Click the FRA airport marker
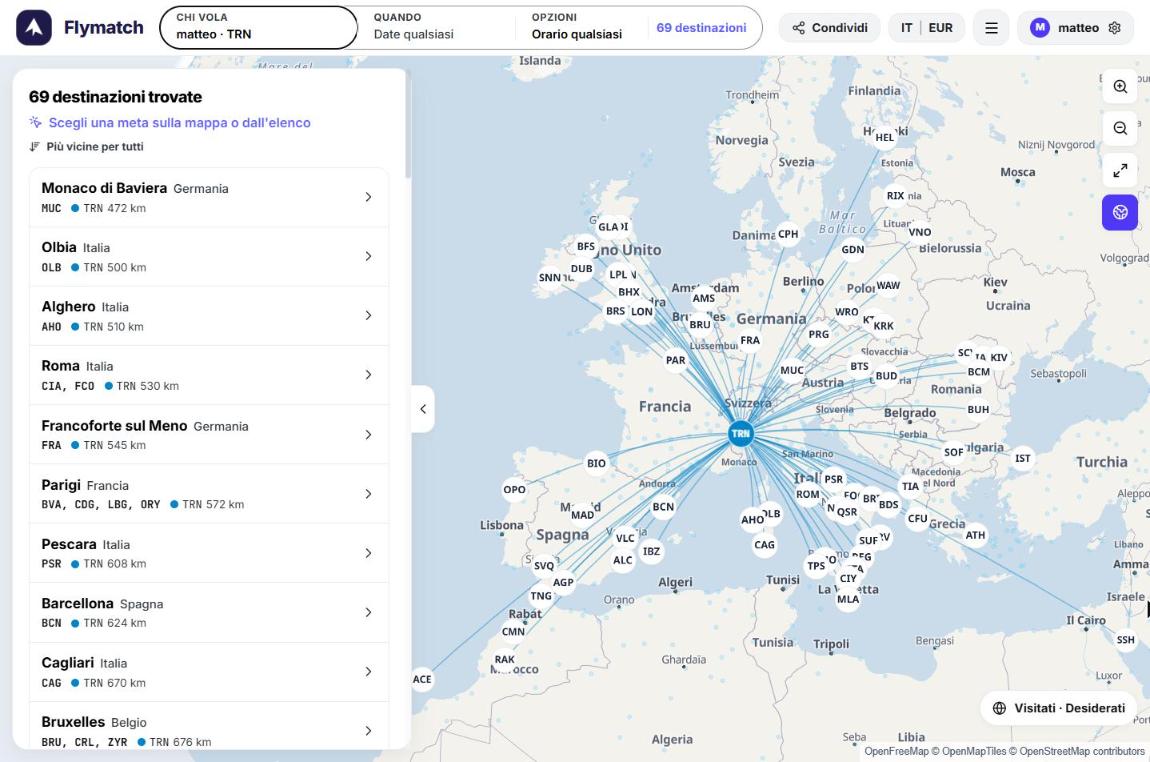1150x762 pixels. pyautogui.click(x=750, y=340)
